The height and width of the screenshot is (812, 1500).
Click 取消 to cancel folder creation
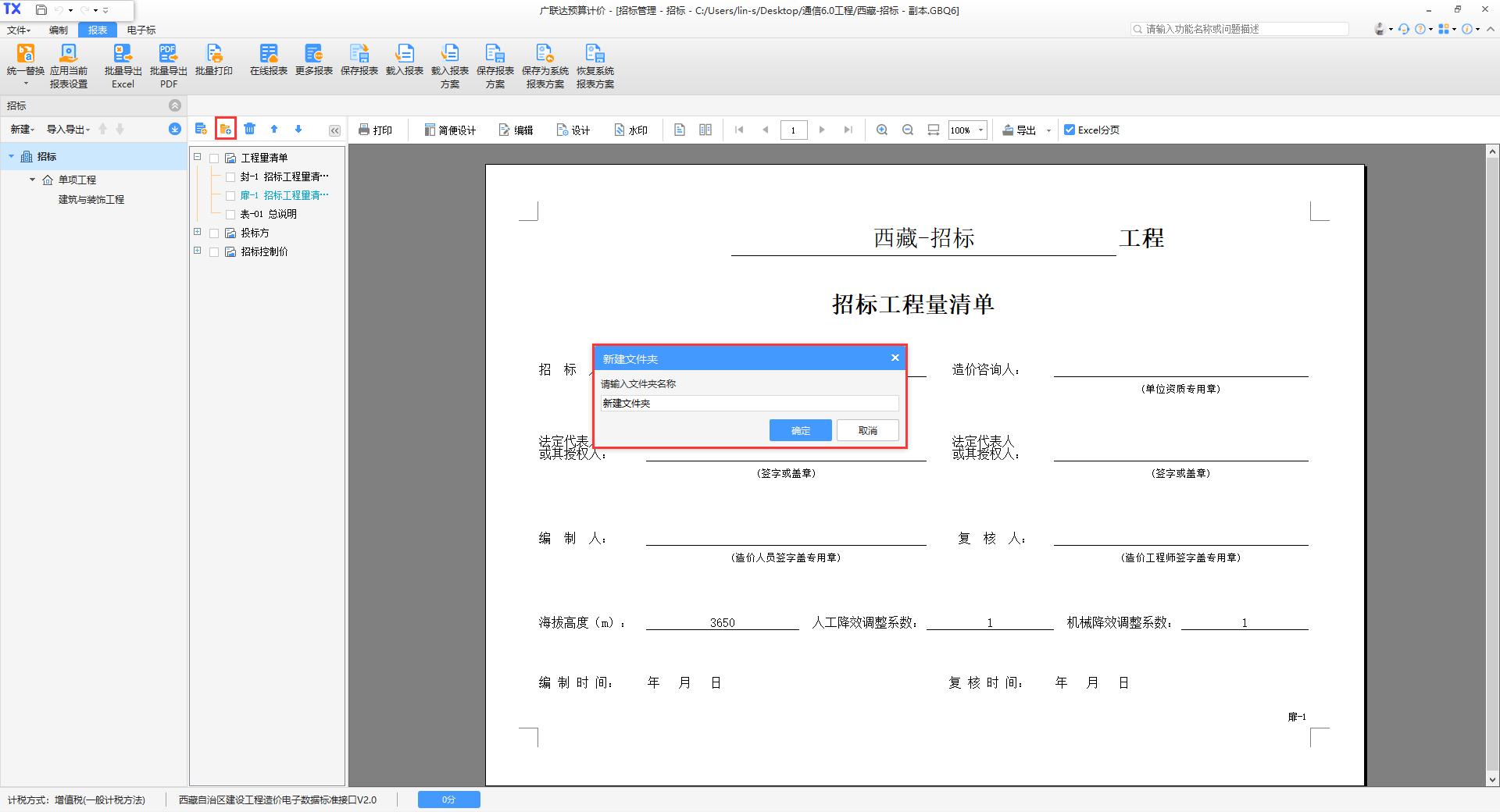click(867, 430)
